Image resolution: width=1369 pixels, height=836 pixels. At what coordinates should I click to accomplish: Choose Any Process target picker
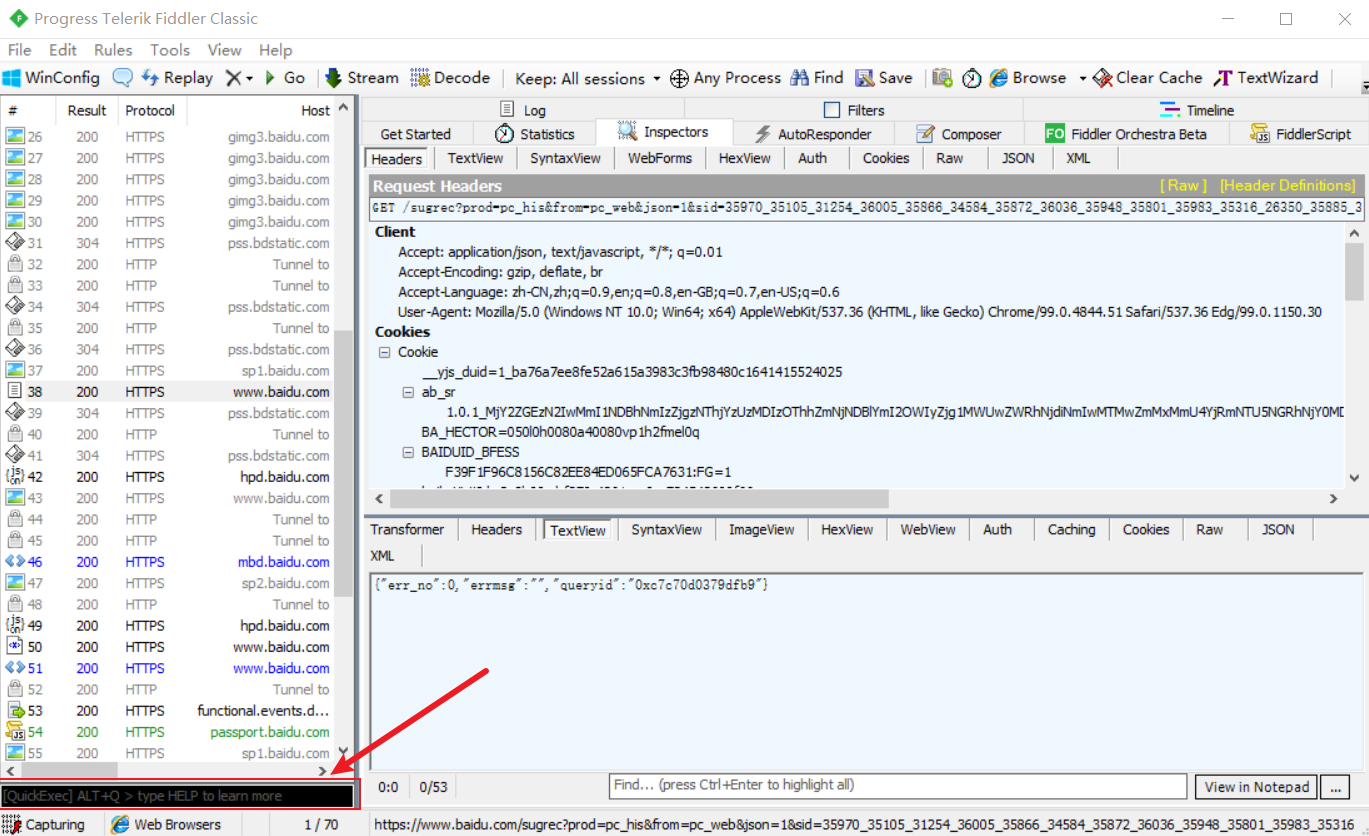(x=725, y=78)
